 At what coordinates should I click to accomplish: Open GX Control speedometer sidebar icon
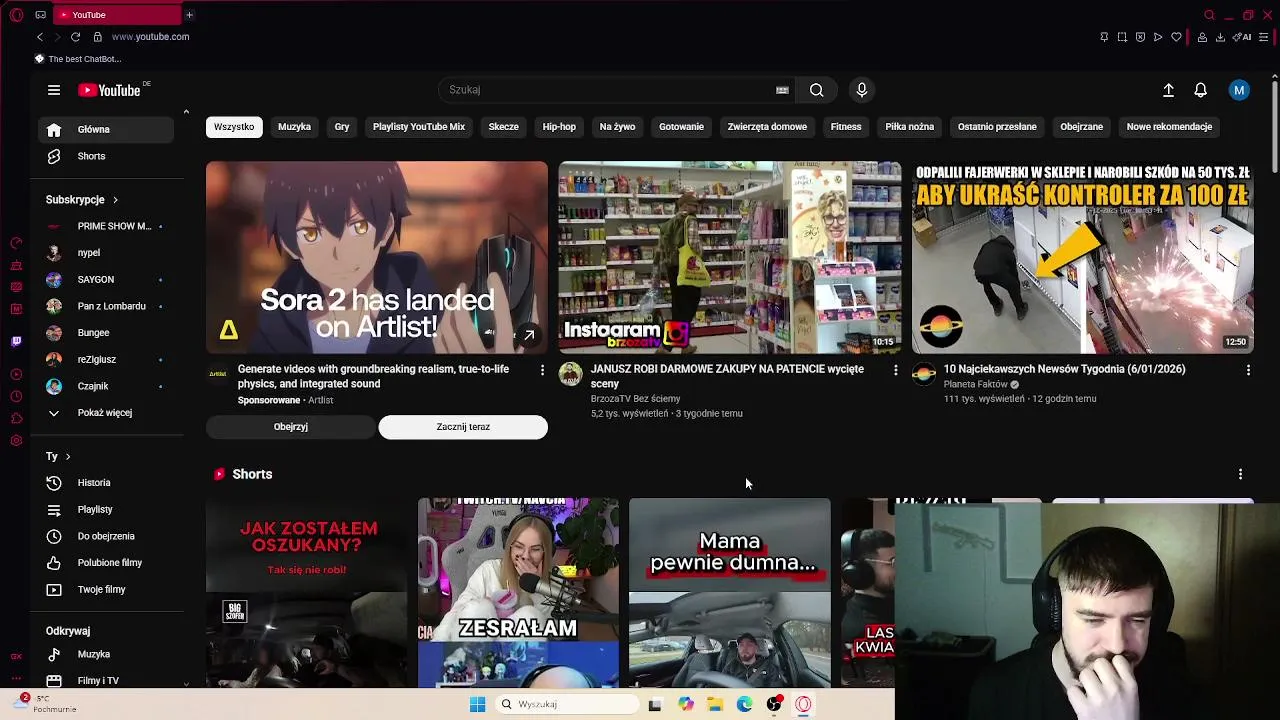point(16,243)
